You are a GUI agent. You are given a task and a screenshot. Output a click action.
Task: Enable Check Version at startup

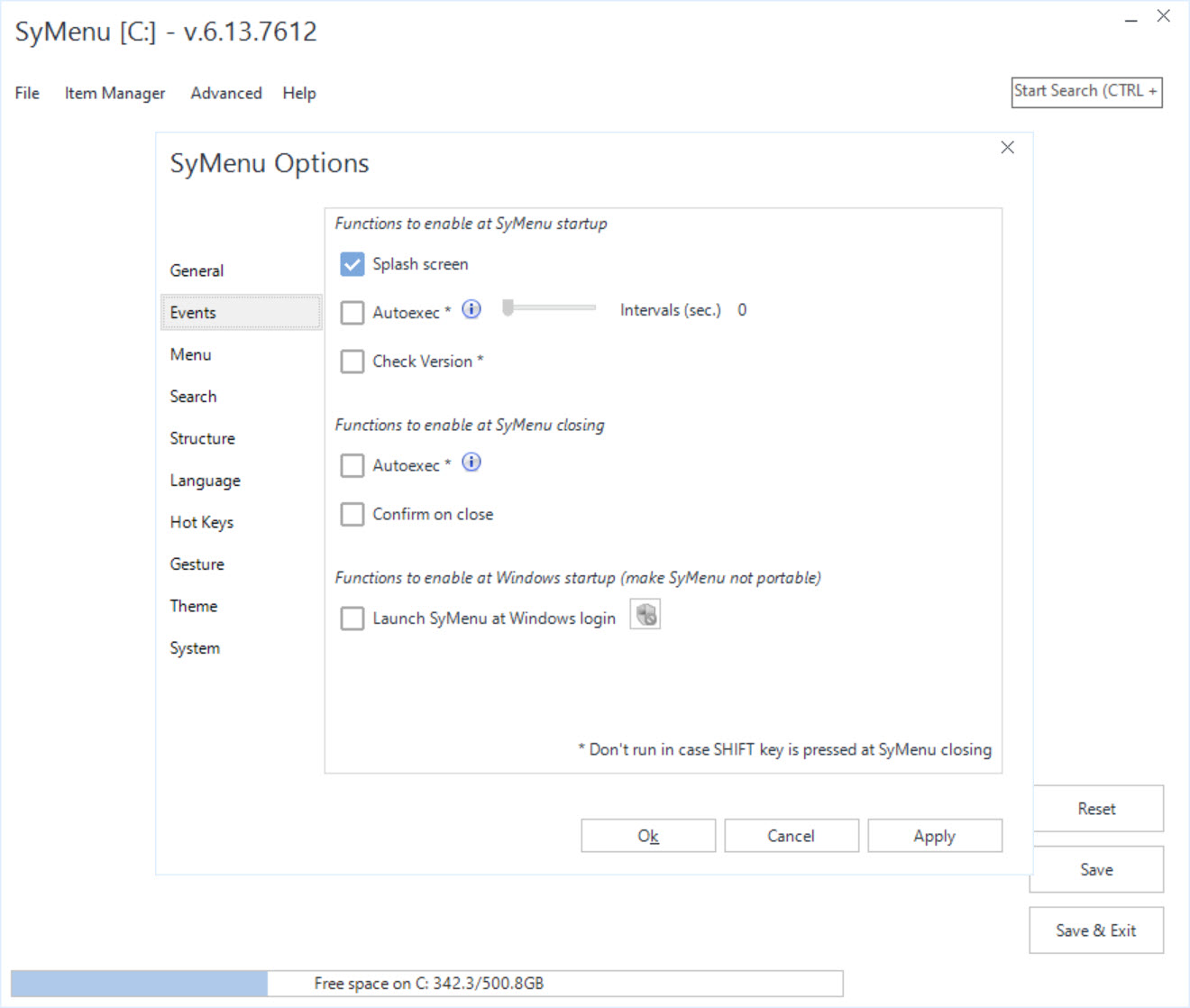(x=352, y=362)
